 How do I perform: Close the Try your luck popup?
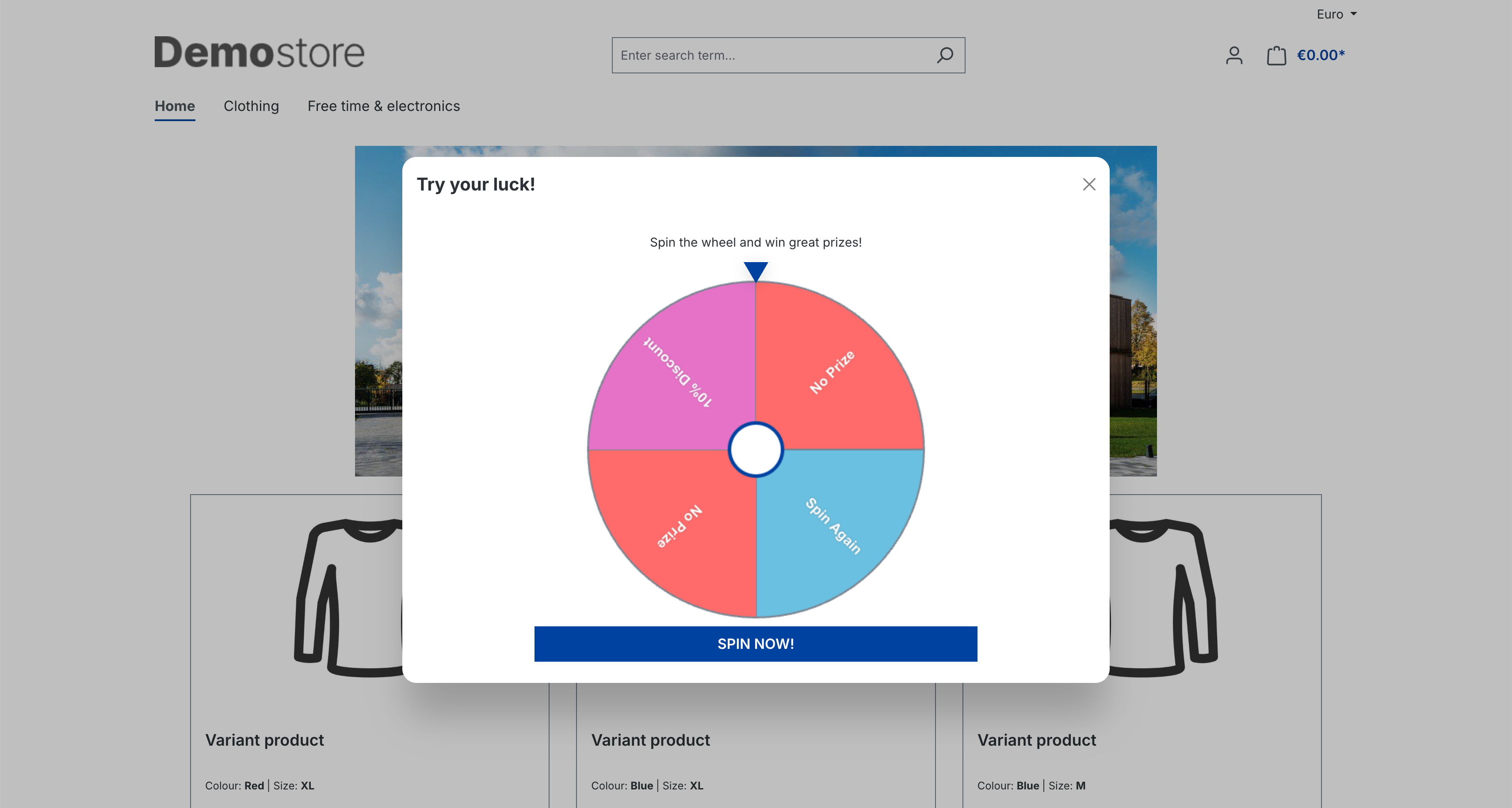1089,184
